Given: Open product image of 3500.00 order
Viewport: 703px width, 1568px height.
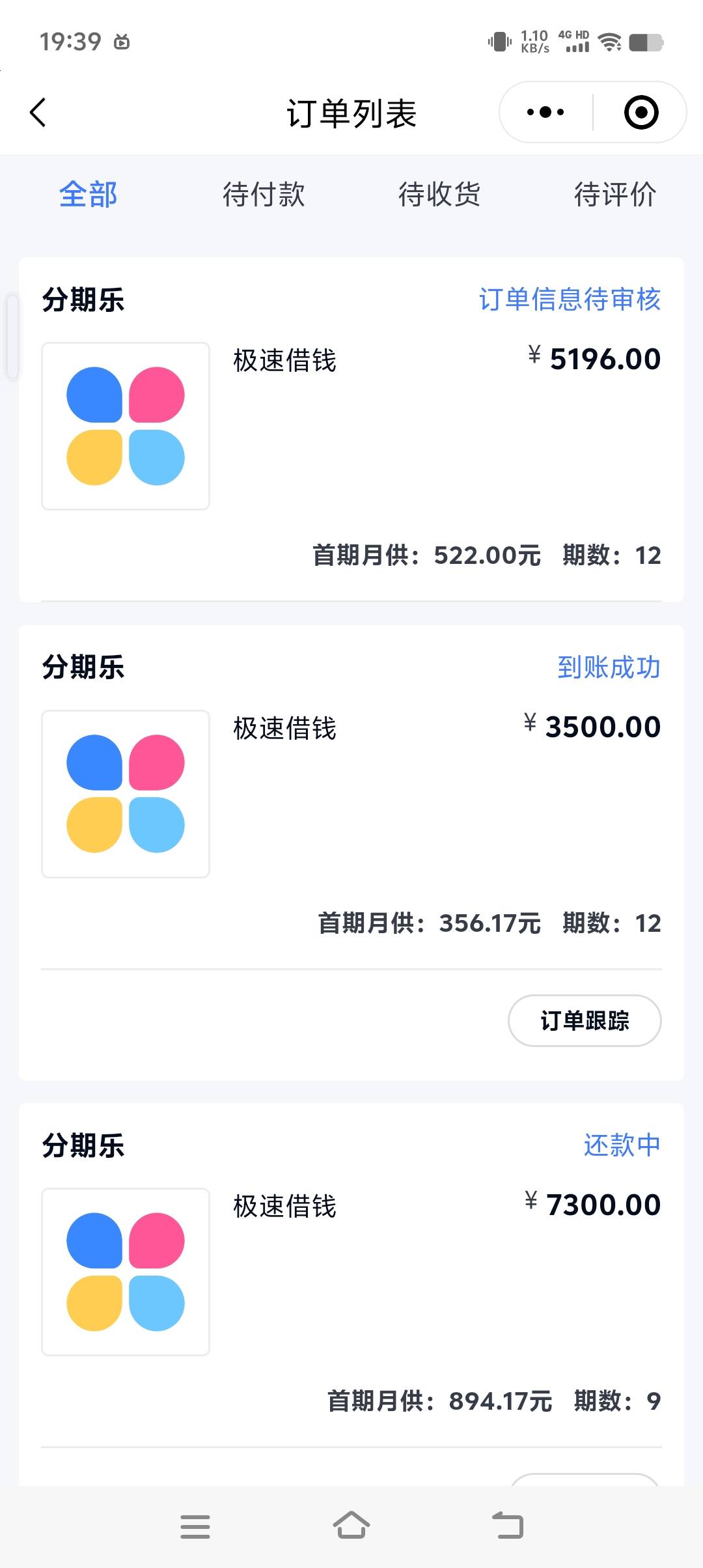Looking at the screenshot, I should pyautogui.click(x=126, y=794).
